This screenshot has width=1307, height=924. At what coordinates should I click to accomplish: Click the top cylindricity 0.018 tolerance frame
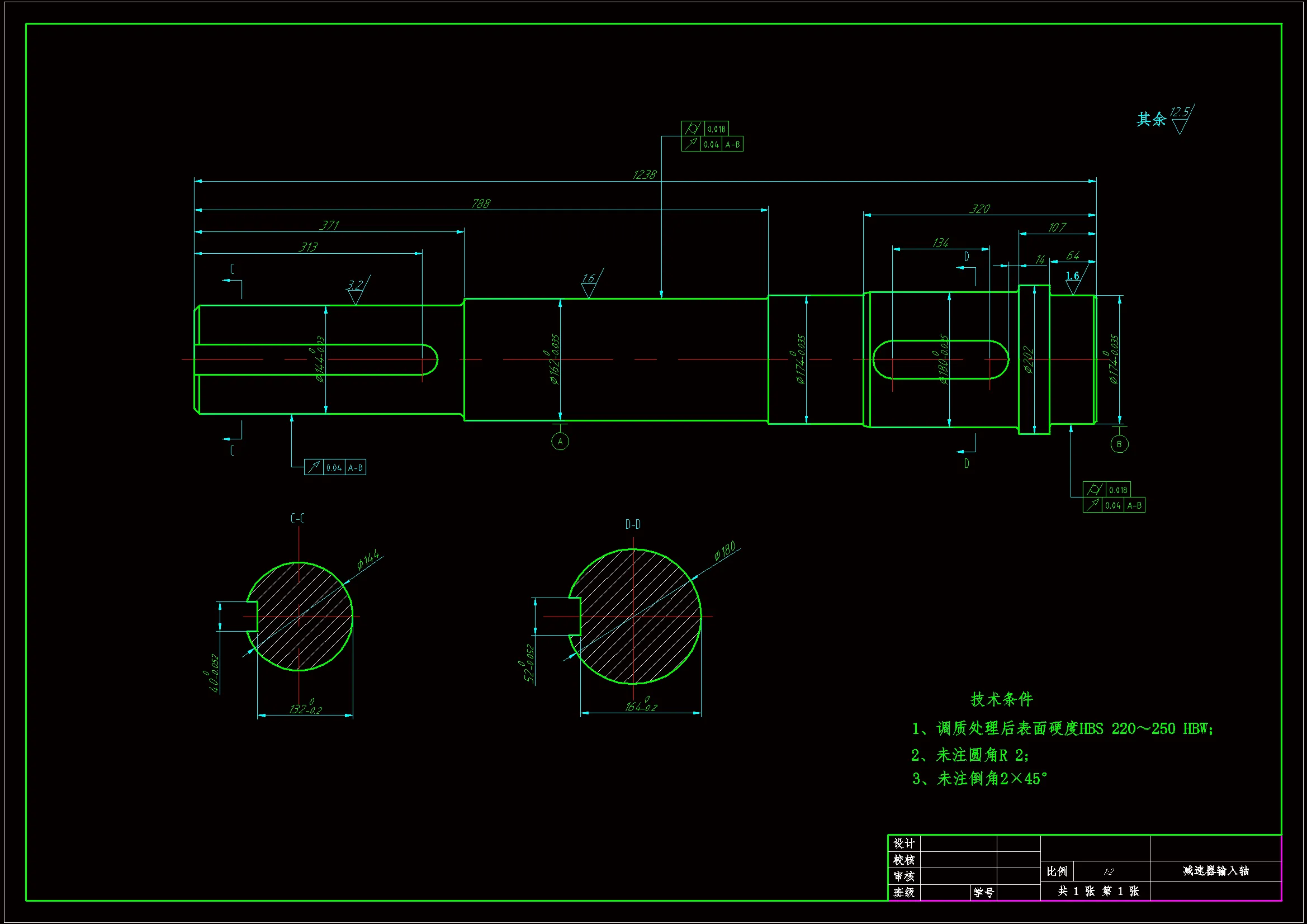tap(705, 129)
